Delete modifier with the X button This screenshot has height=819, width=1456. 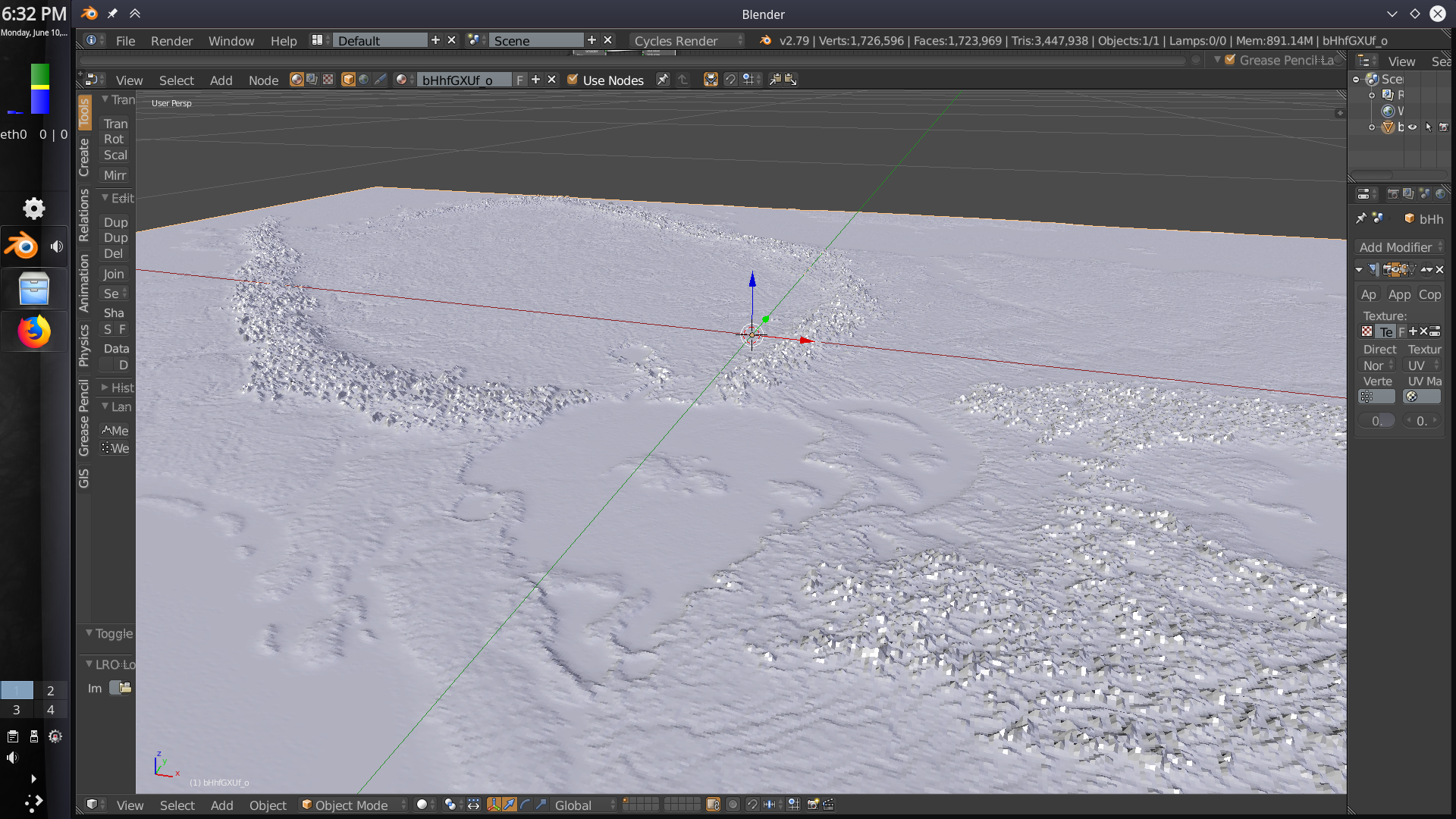pos(1439,269)
